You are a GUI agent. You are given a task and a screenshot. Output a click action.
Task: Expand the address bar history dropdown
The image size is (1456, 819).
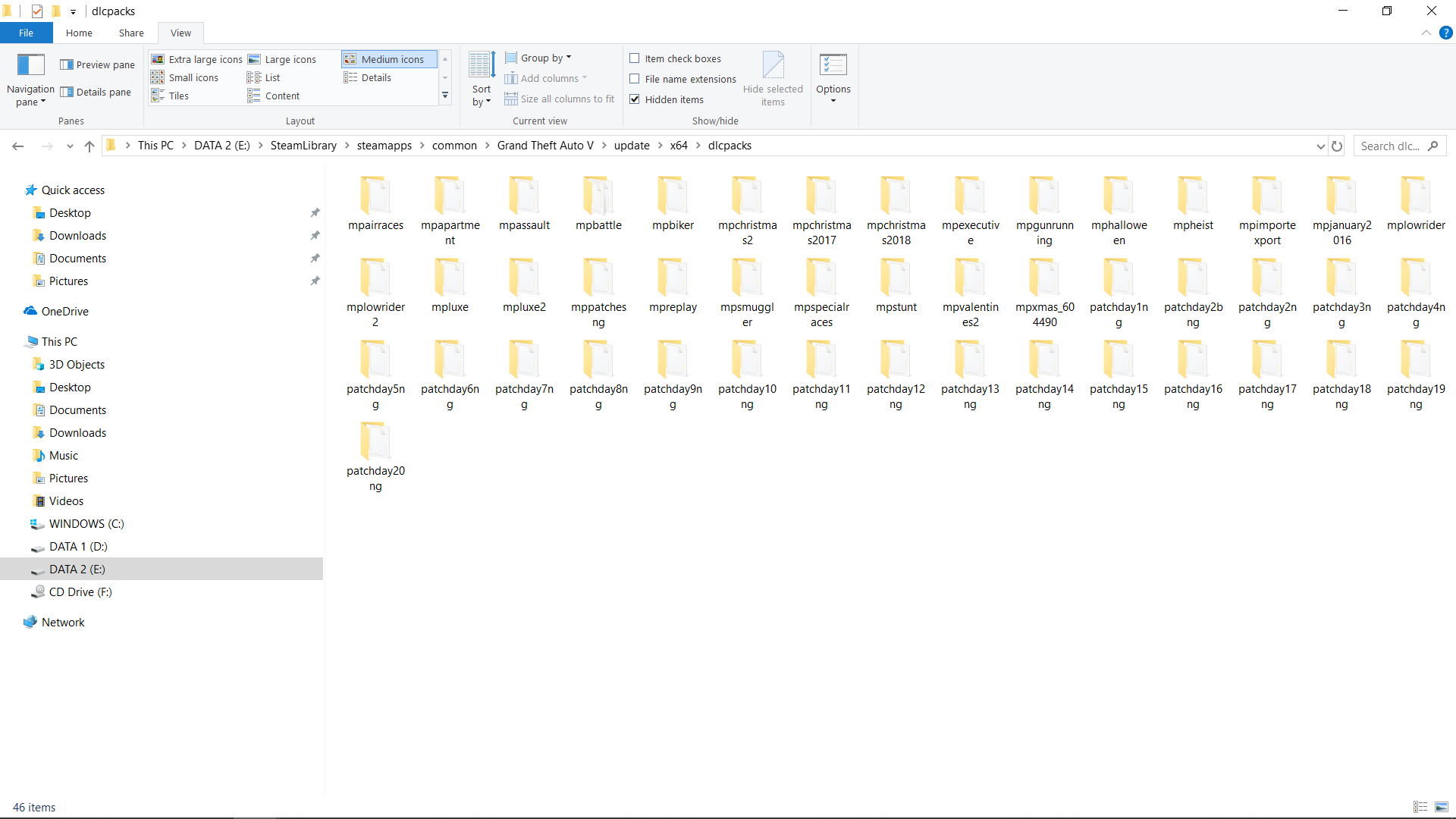(1320, 146)
